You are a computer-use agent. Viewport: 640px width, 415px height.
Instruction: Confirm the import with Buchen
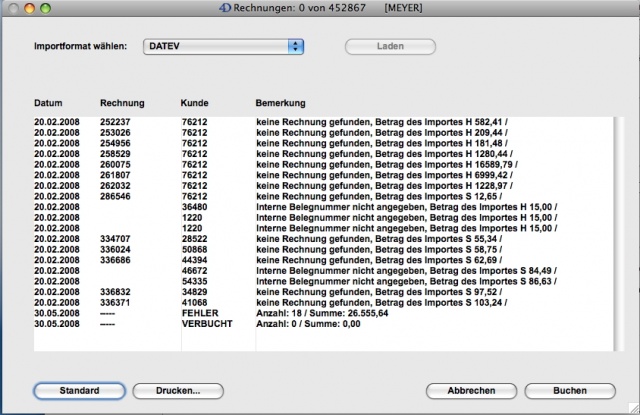[x=569, y=390]
